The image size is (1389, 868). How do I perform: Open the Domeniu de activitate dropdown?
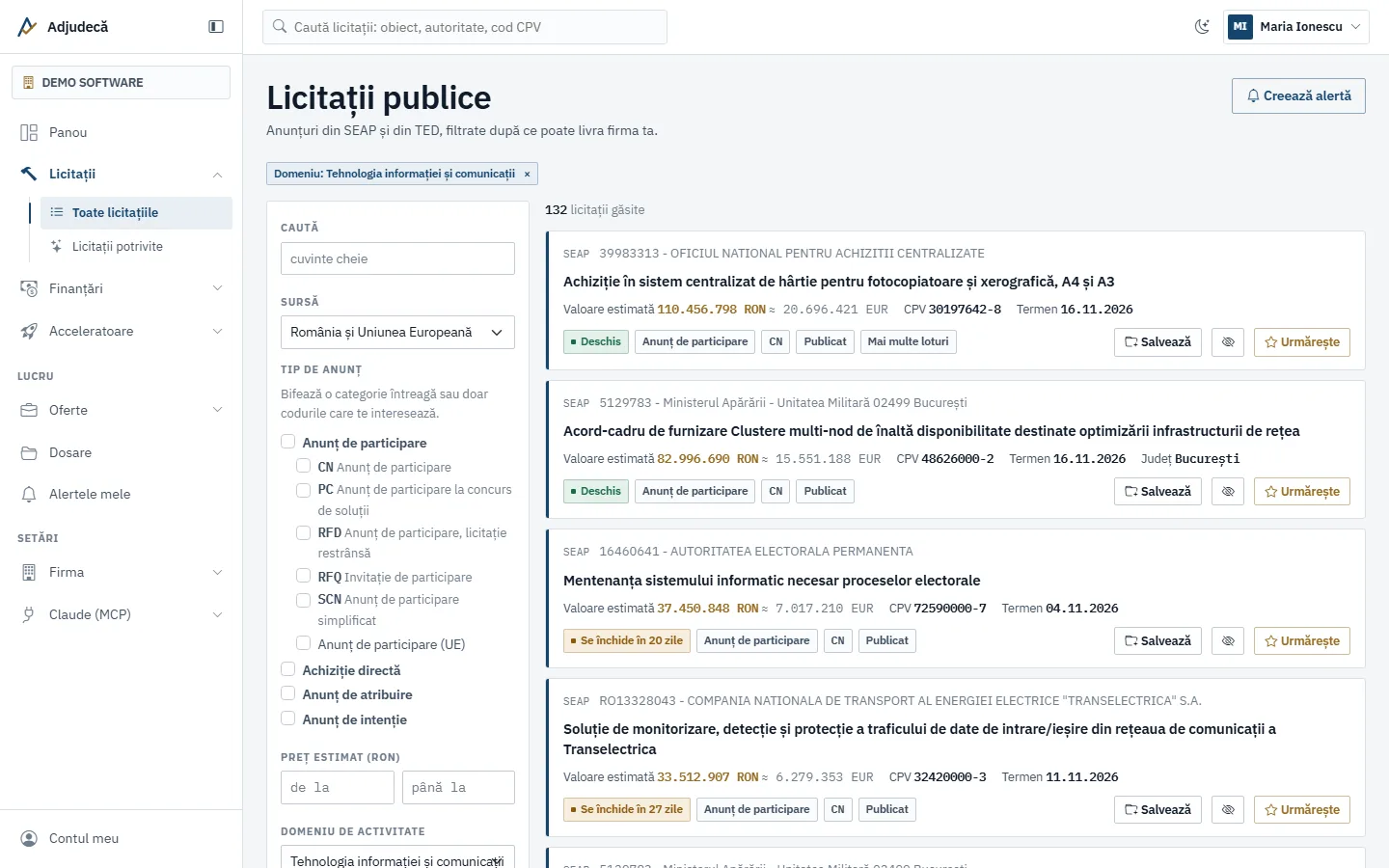click(x=397, y=857)
